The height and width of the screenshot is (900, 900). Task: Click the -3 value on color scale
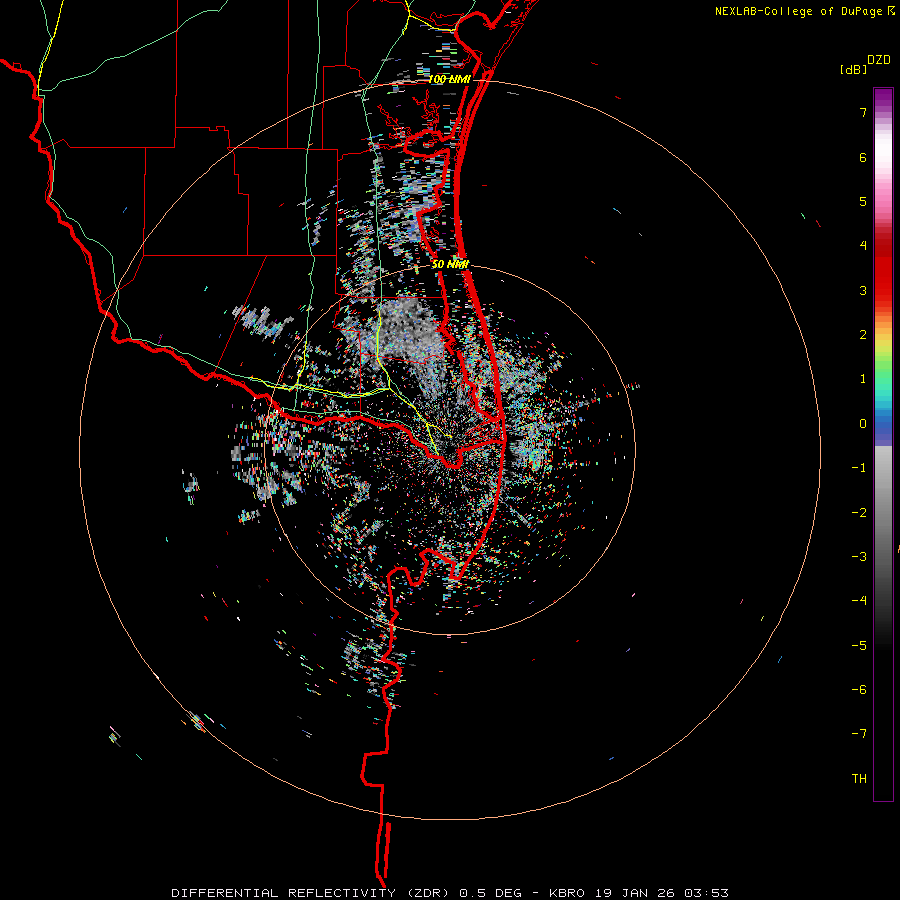(x=859, y=557)
